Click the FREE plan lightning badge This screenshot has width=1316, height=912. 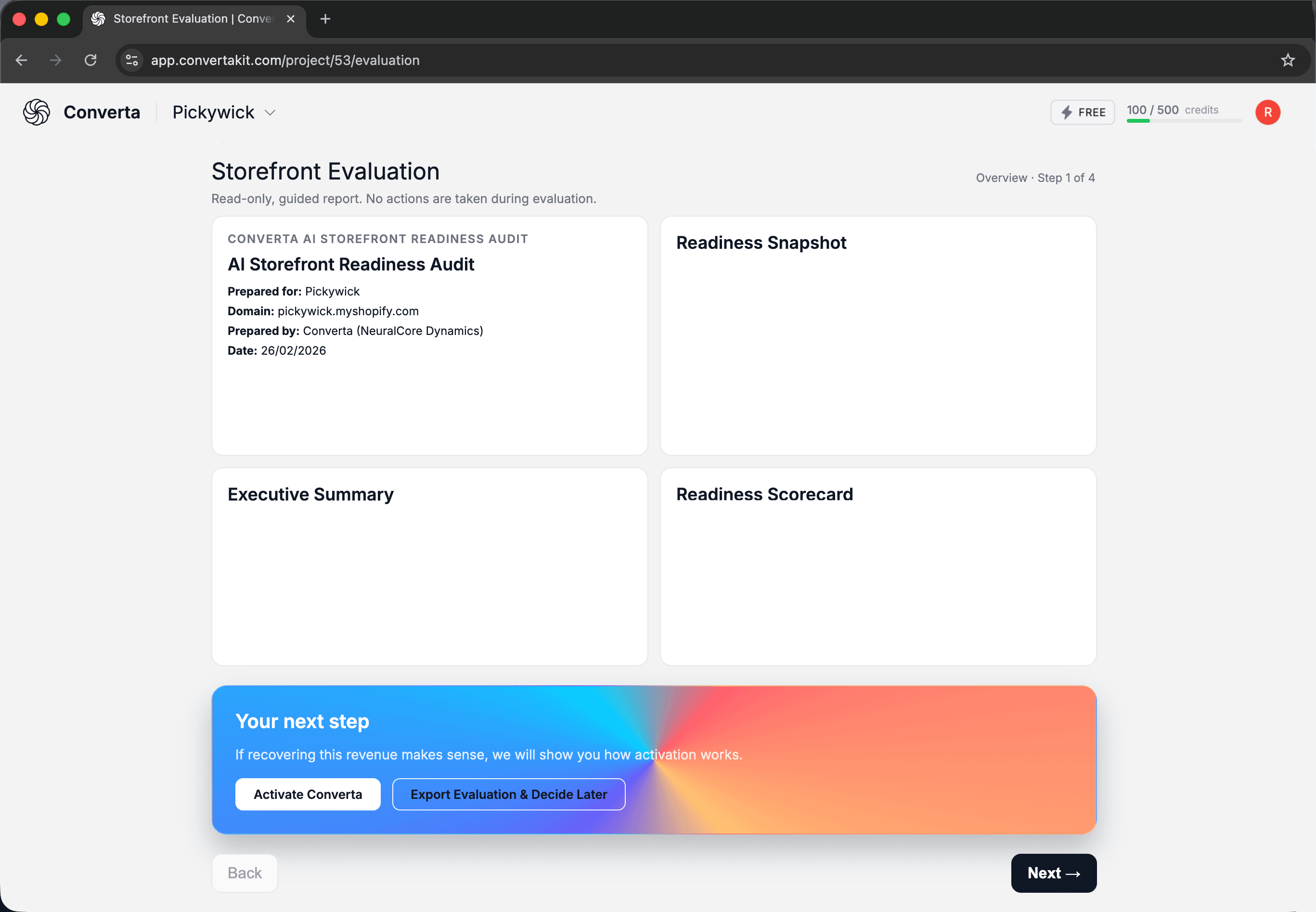[x=1082, y=112]
